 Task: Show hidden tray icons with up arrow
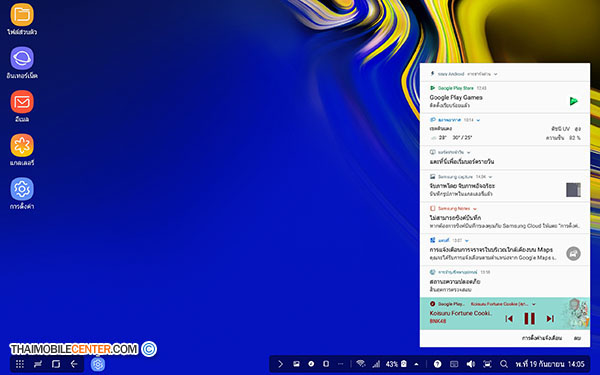coord(416,364)
